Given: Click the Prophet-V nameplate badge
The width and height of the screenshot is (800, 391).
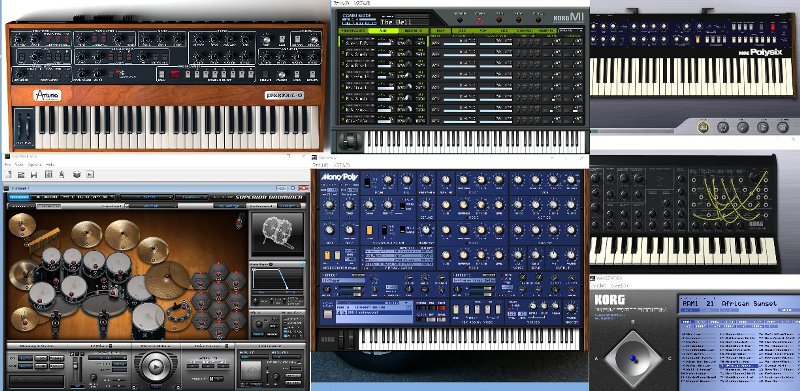Looking at the screenshot, I should point(284,95).
